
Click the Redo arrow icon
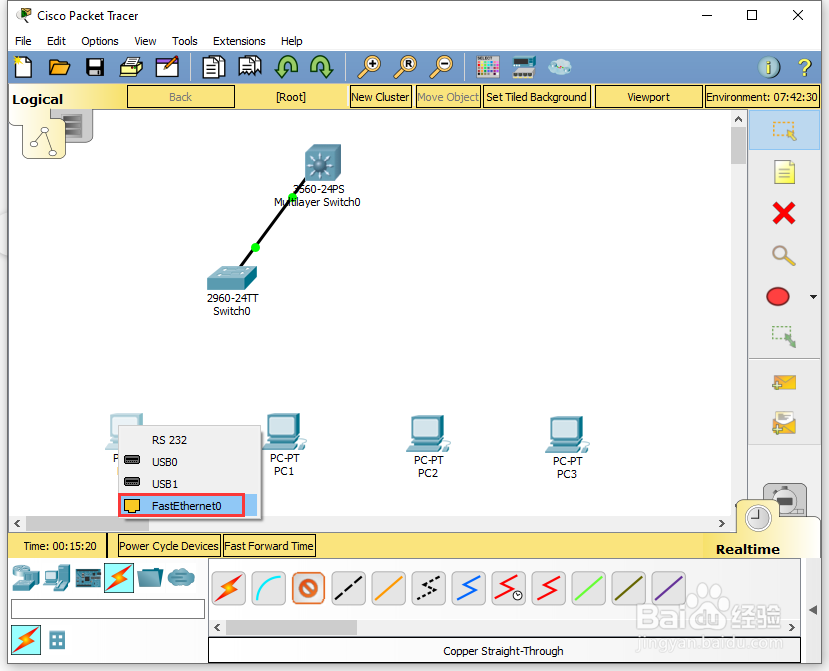[321, 67]
